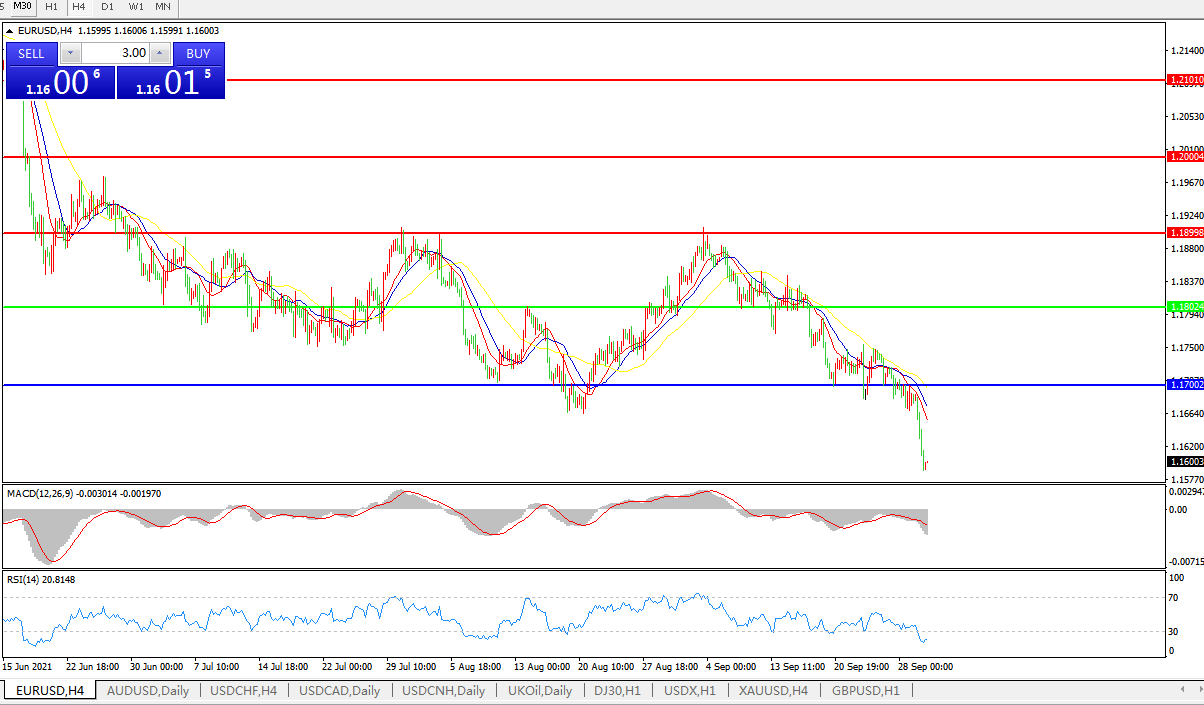Viewport: 1204px width, 705px height.
Task: Switch to the USDX,H1 tab
Action: [x=690, y=690]
